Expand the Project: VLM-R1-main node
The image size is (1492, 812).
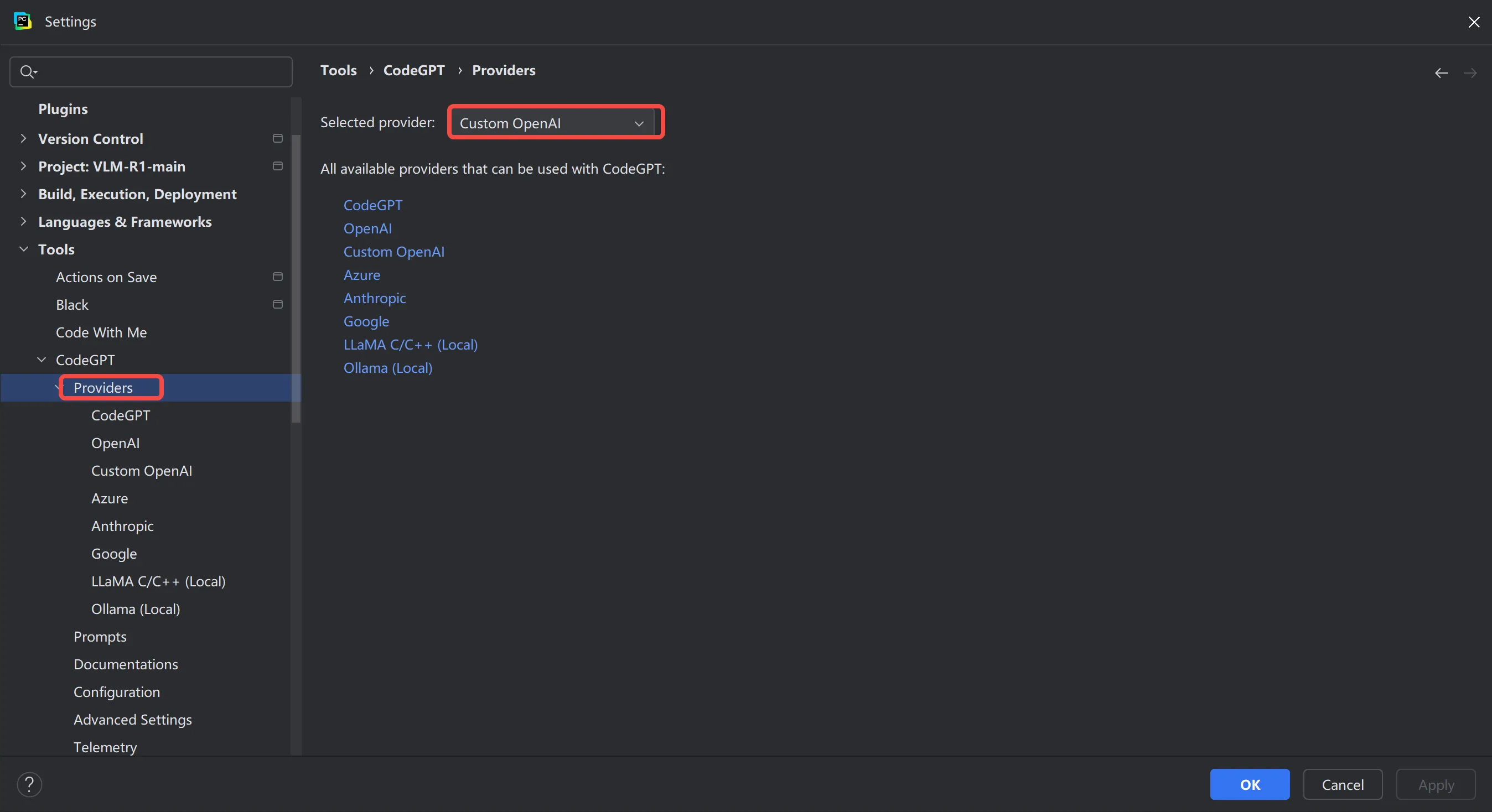click(23, 166)
